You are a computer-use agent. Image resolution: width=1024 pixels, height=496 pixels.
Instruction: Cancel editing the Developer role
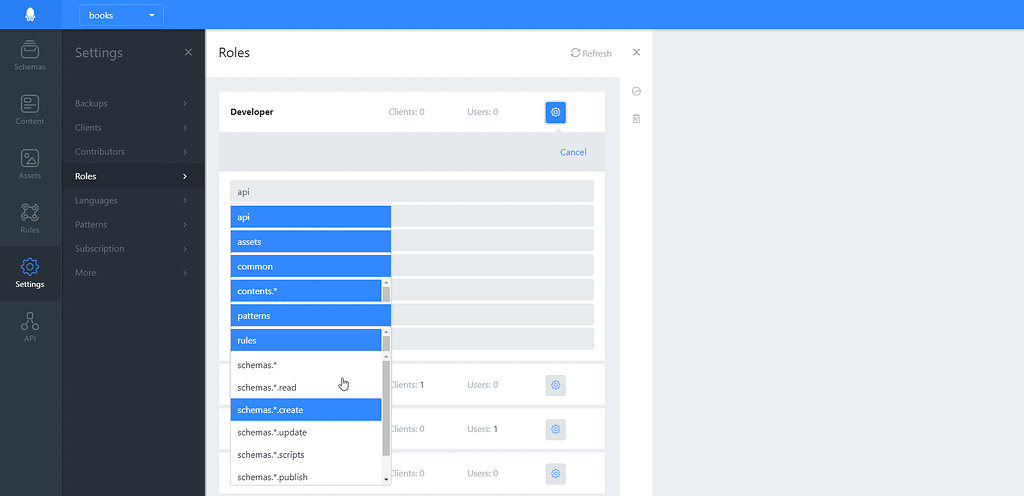(x=573, y=152)
